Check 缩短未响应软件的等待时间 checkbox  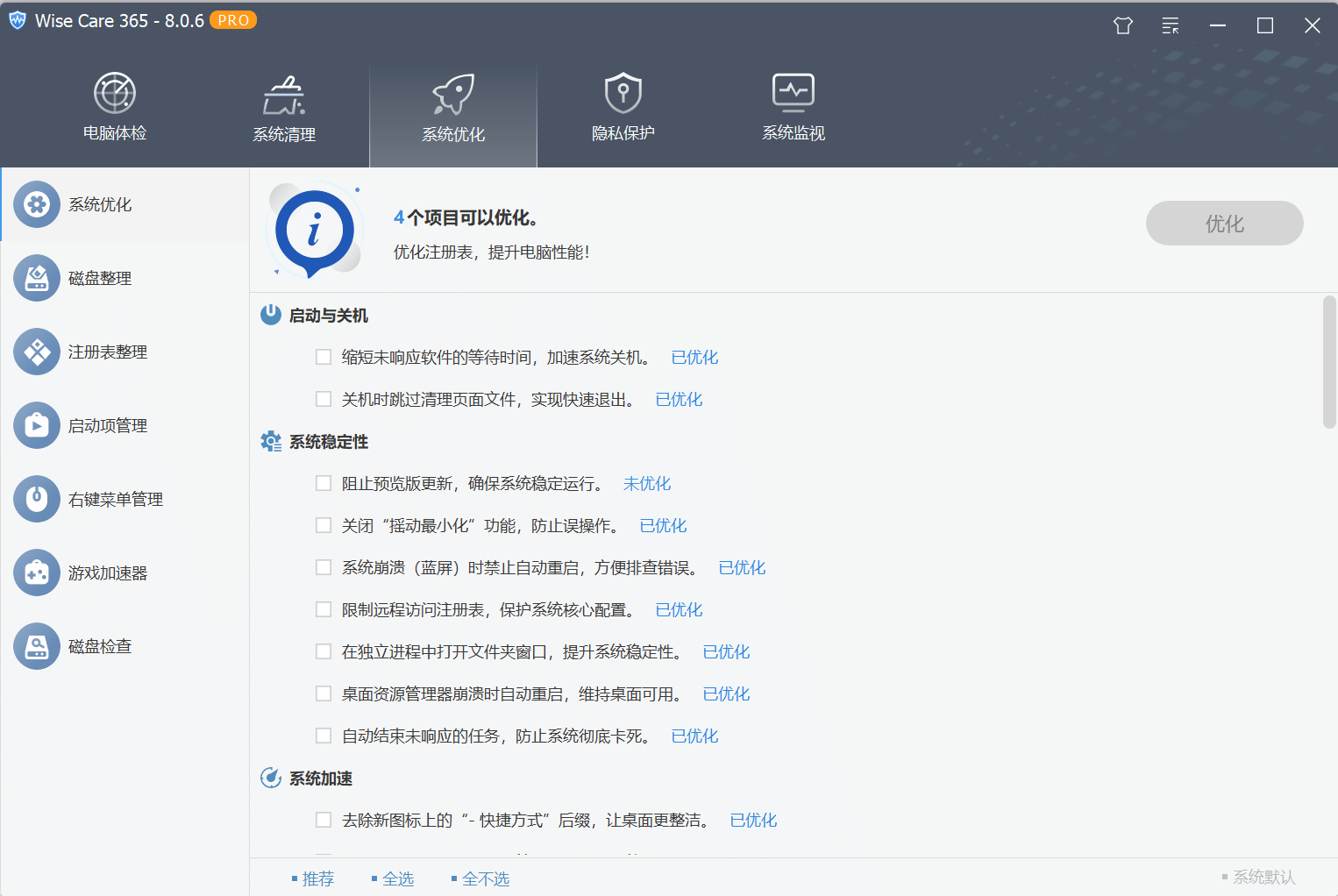point(324,357)
